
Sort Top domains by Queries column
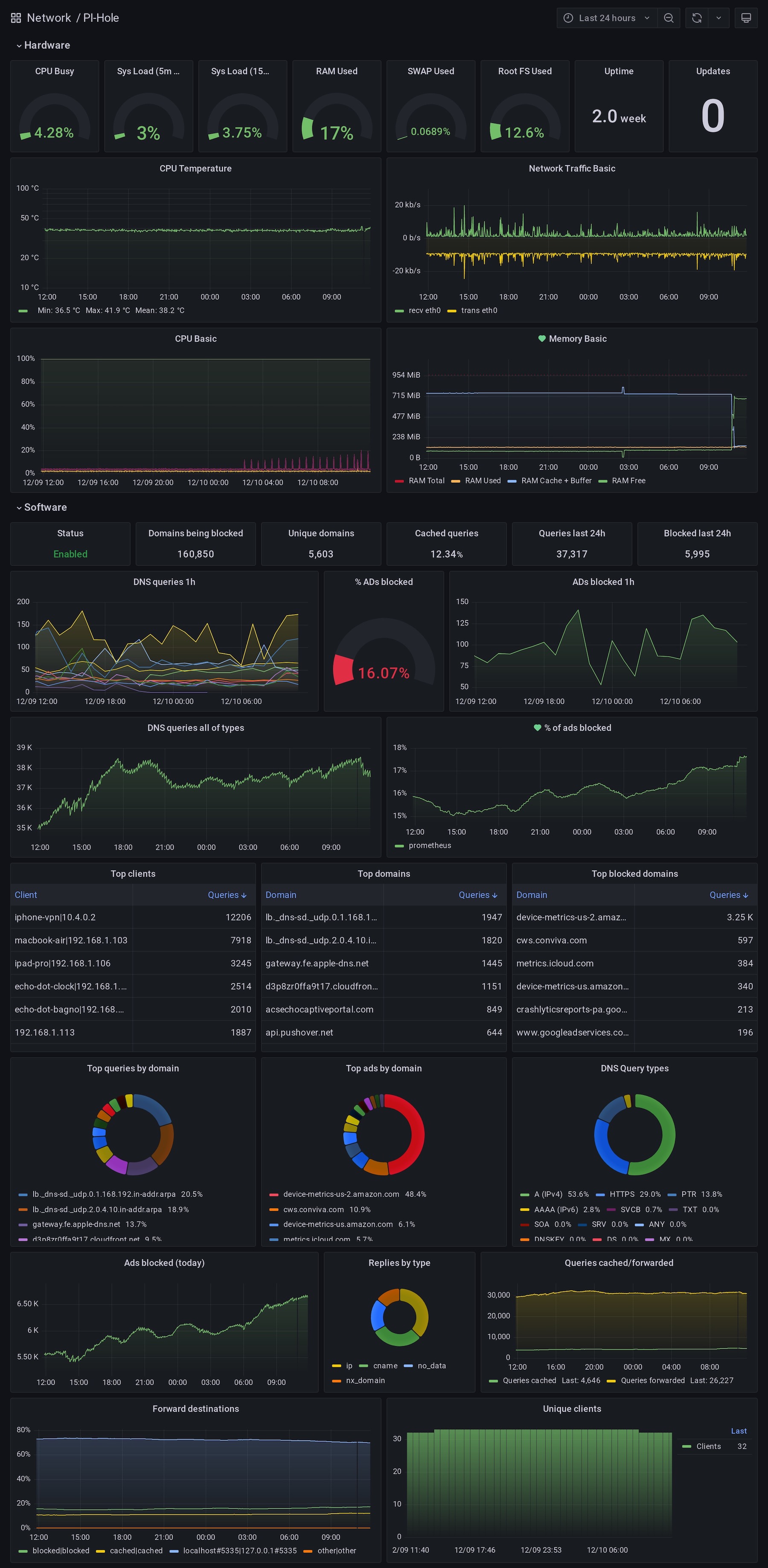point(478,895)
